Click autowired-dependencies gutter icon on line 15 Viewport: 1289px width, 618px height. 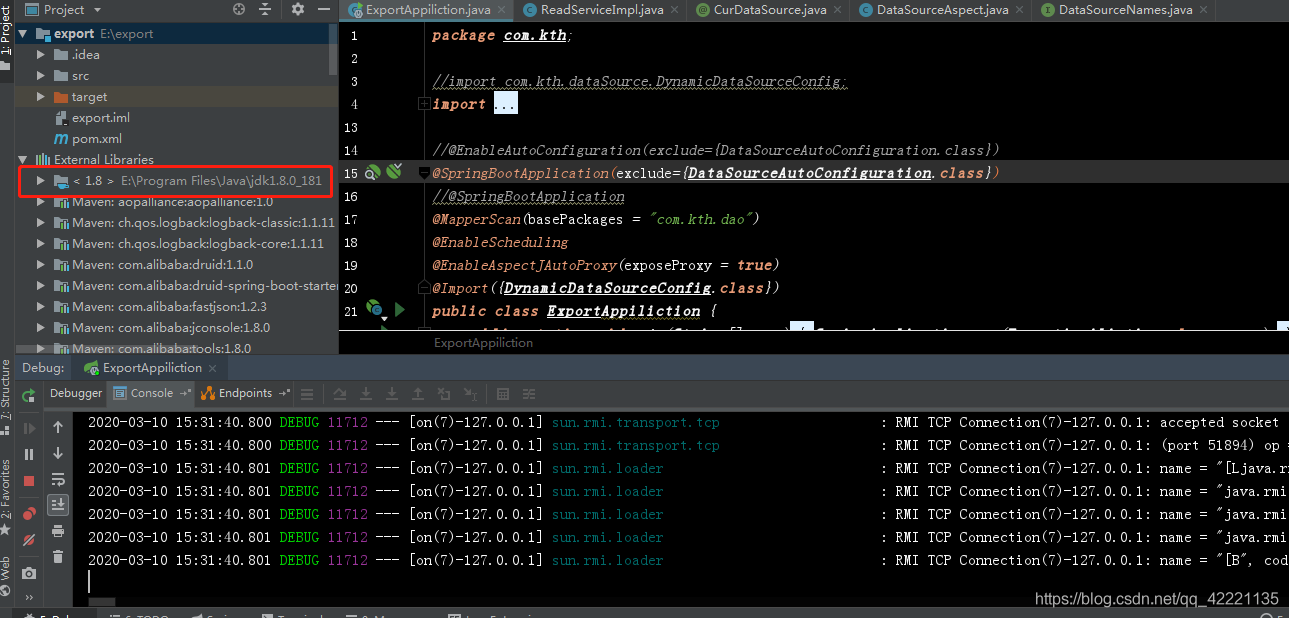(394, 172)
